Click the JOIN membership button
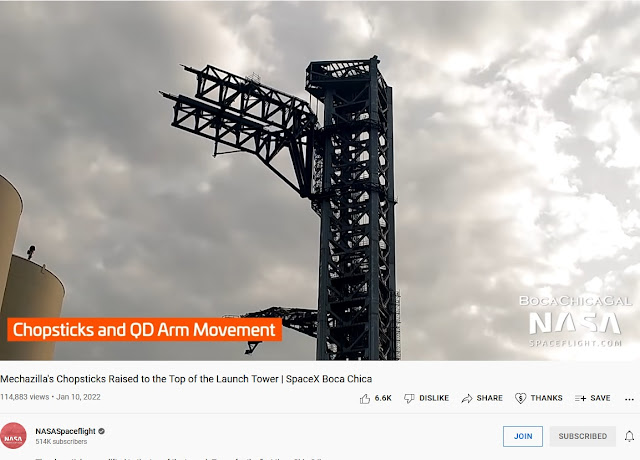The width and height of the screenshot is (640, 460). pos(523,436)
